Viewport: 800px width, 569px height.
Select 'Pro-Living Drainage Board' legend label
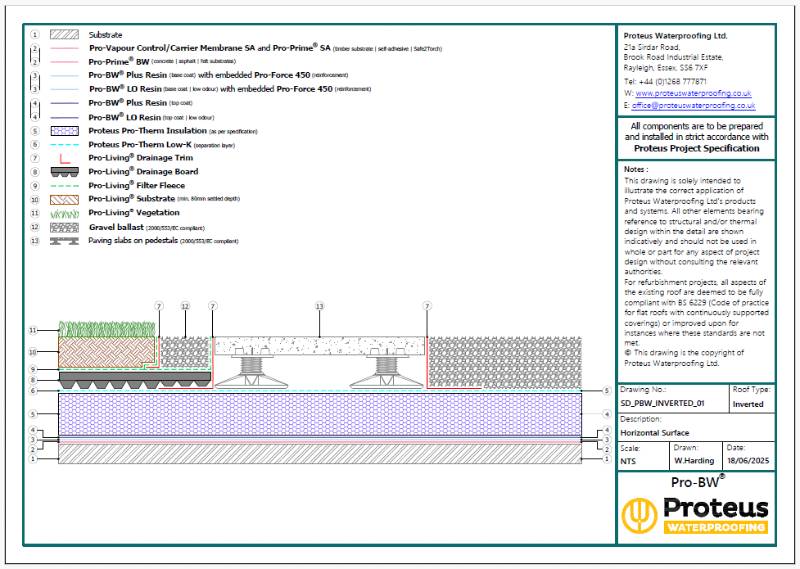click(x=143, y=172)
